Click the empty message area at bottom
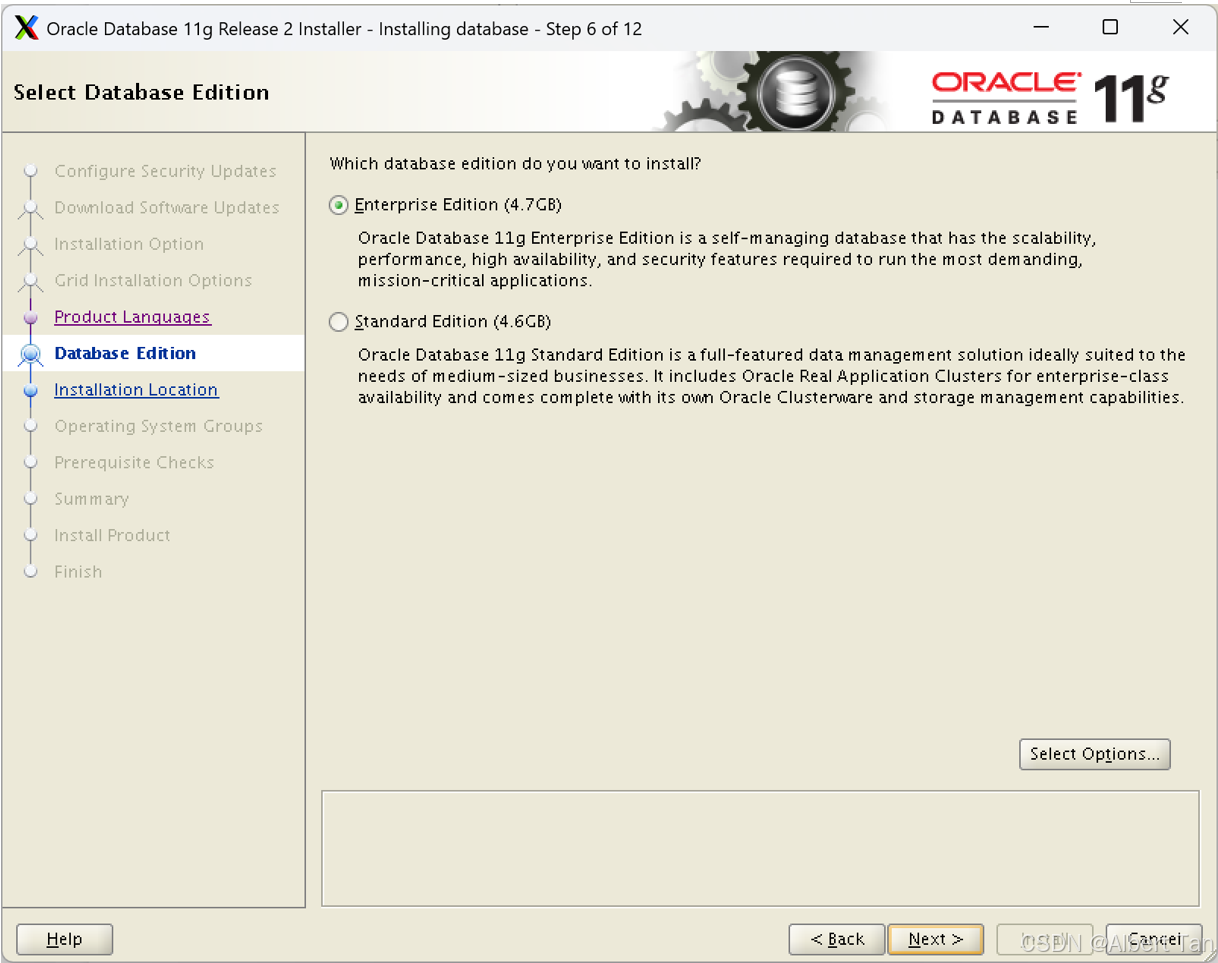The height and width of the screenshot is (963, 1218). tap(760, 849)
